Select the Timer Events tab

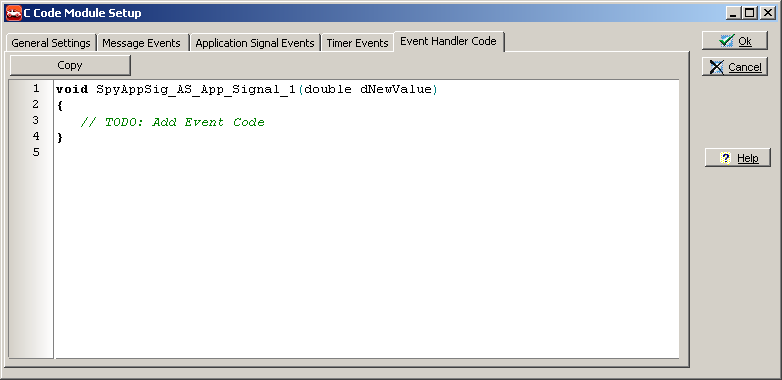coord(357,43)
